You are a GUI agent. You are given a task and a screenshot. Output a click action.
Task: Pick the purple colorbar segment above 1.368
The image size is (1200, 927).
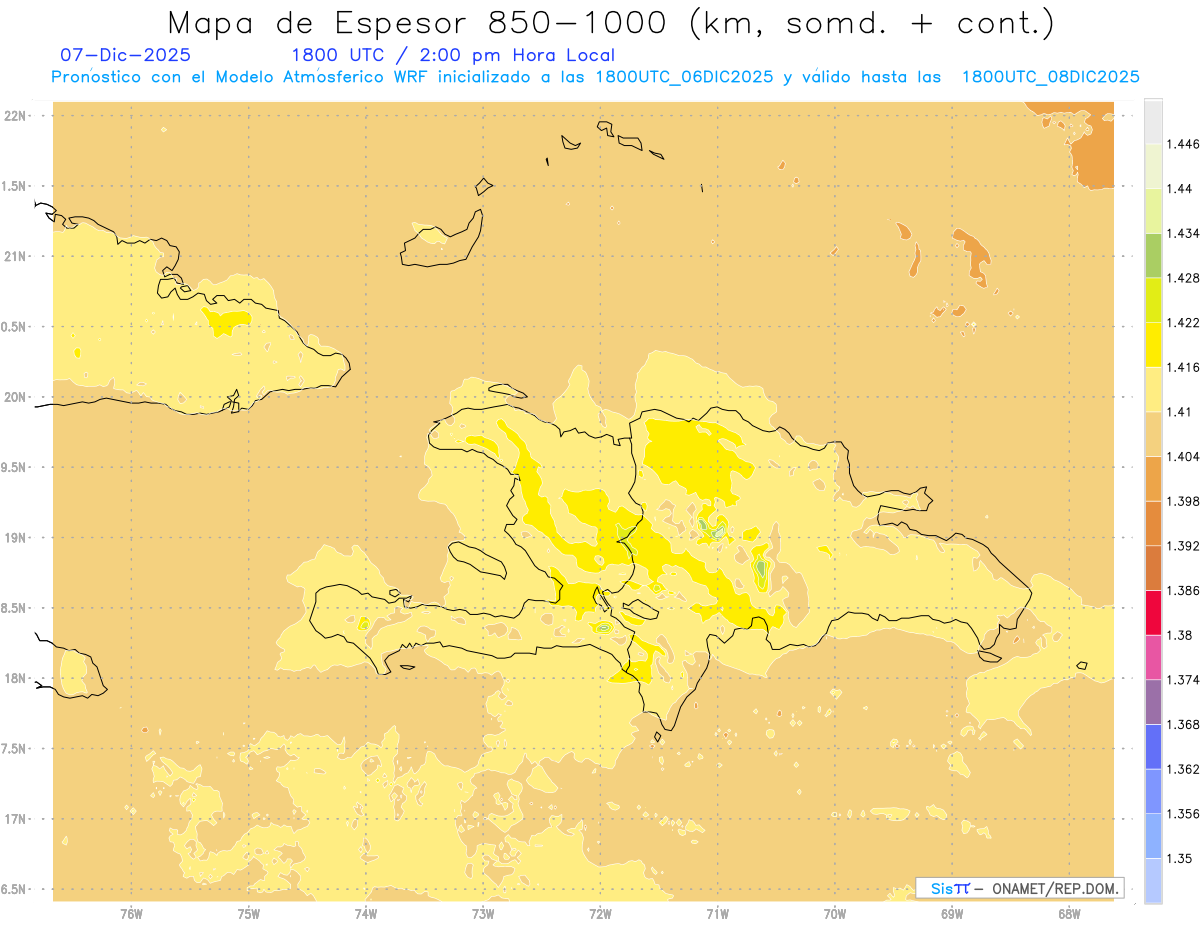(x=1153, y=701)
